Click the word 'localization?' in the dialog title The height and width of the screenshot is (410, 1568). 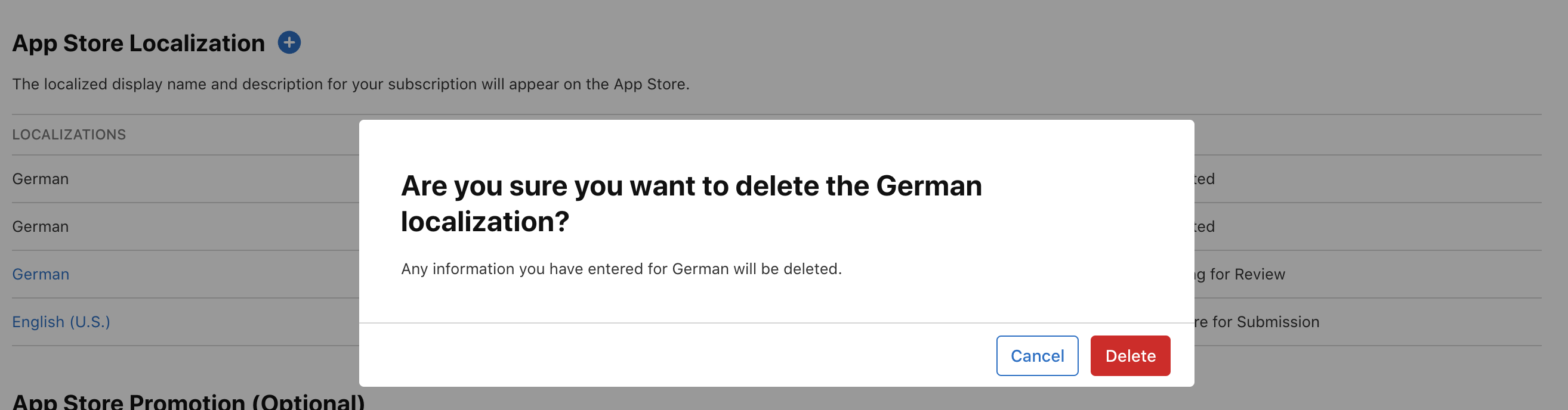484,222
